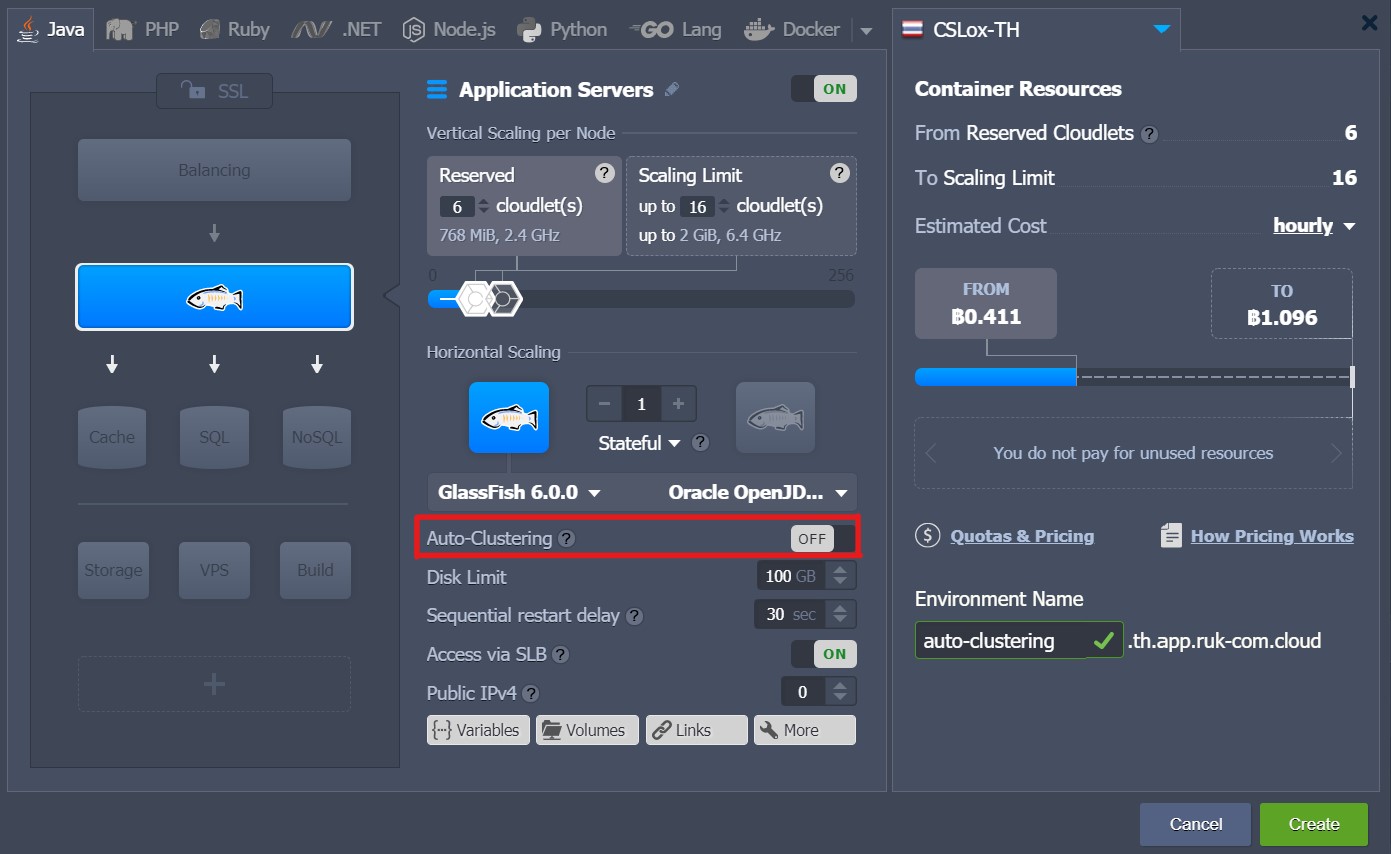Image resolution: width=1391 pixels, height=854 pixels.
Task: Open the How Pricing Works link
Action: tap(1272, 536)
